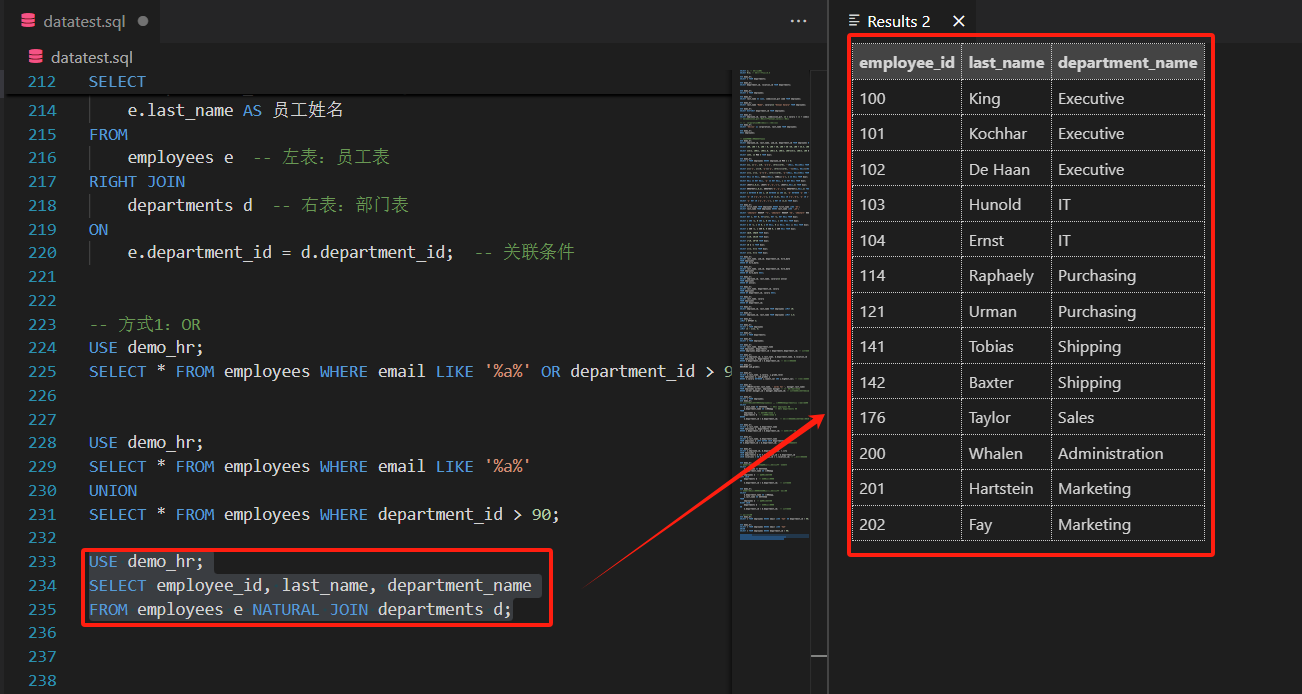
Task: Select the Sales department cell
Action: [1128, 418]
